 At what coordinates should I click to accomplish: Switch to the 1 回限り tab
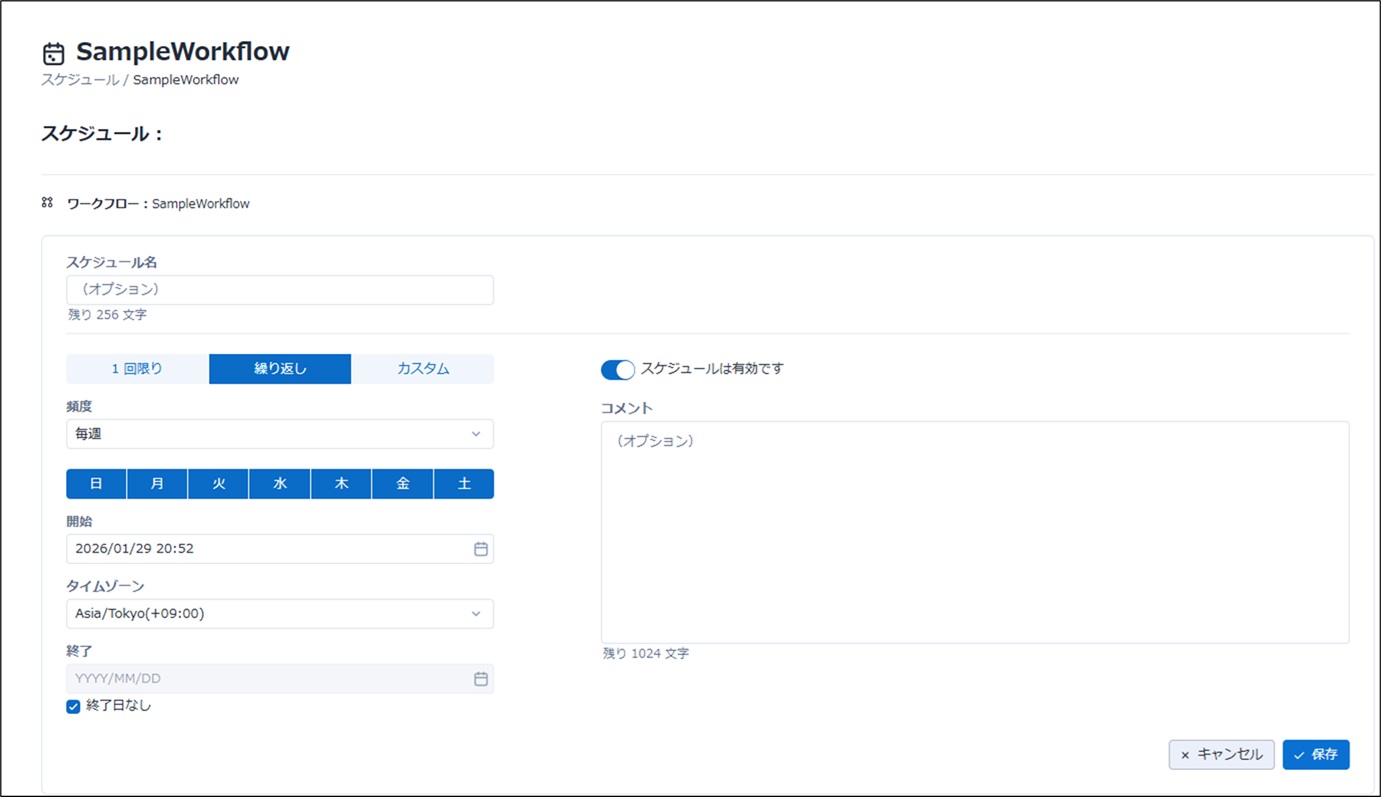[137, 369]
